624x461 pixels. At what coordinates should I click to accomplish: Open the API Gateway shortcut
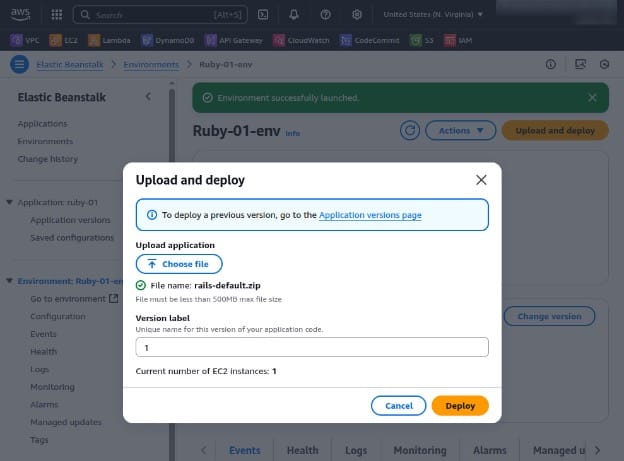coord(234,40)
